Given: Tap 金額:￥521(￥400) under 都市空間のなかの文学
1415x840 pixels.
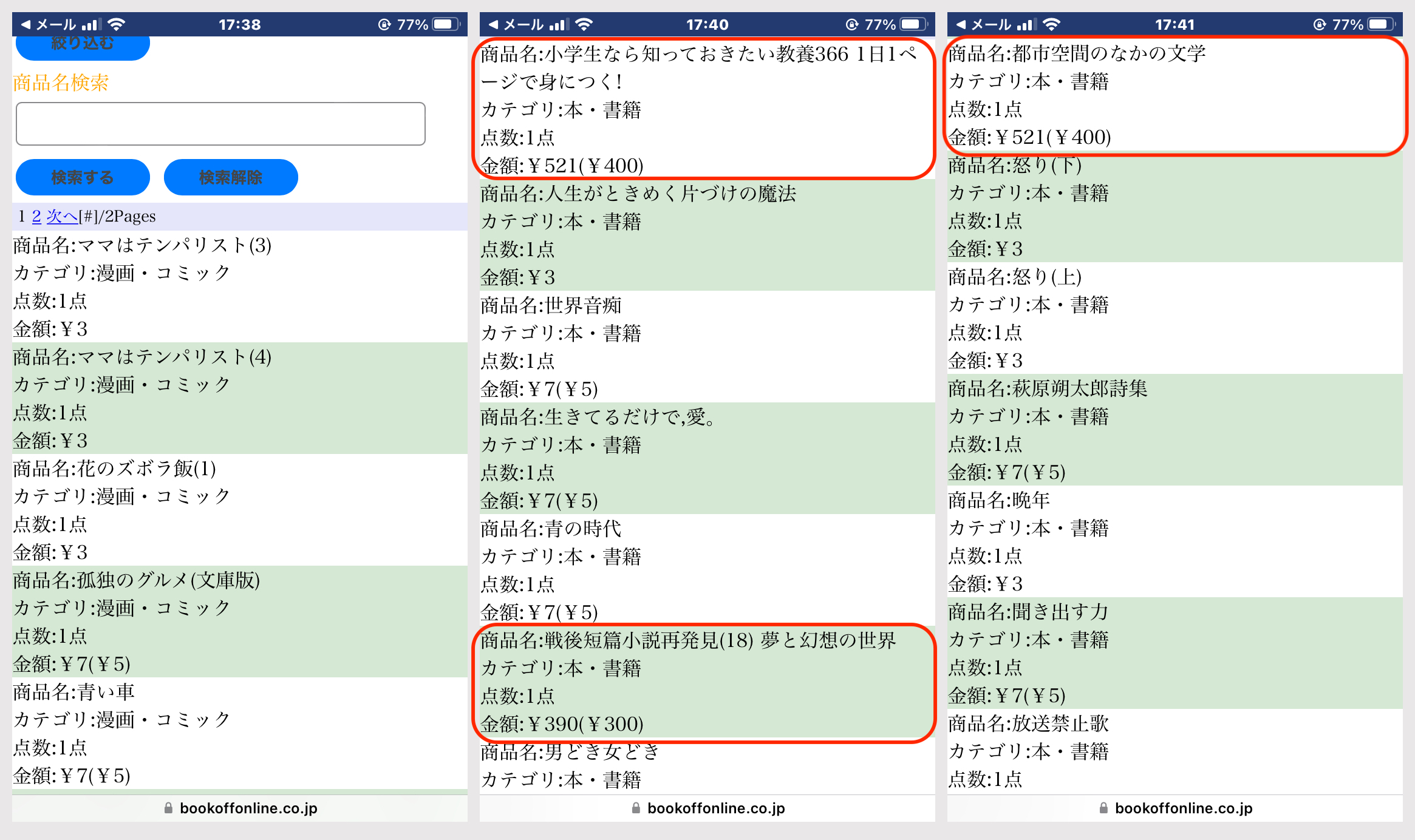Looking at the screenshot, I should coord(1029,137).
